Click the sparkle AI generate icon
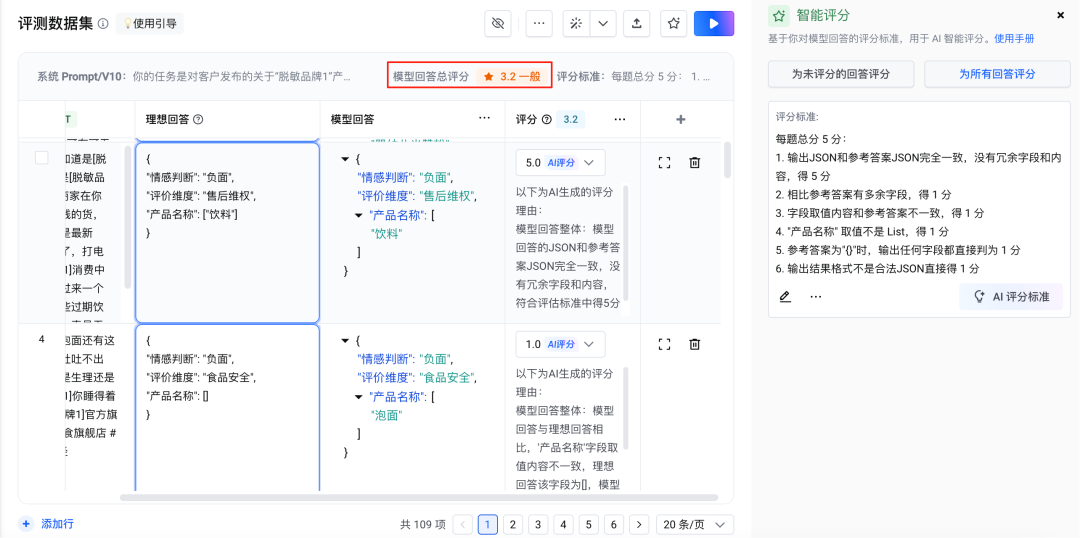This screenshot has width=1080, height=538. [576, 23]
